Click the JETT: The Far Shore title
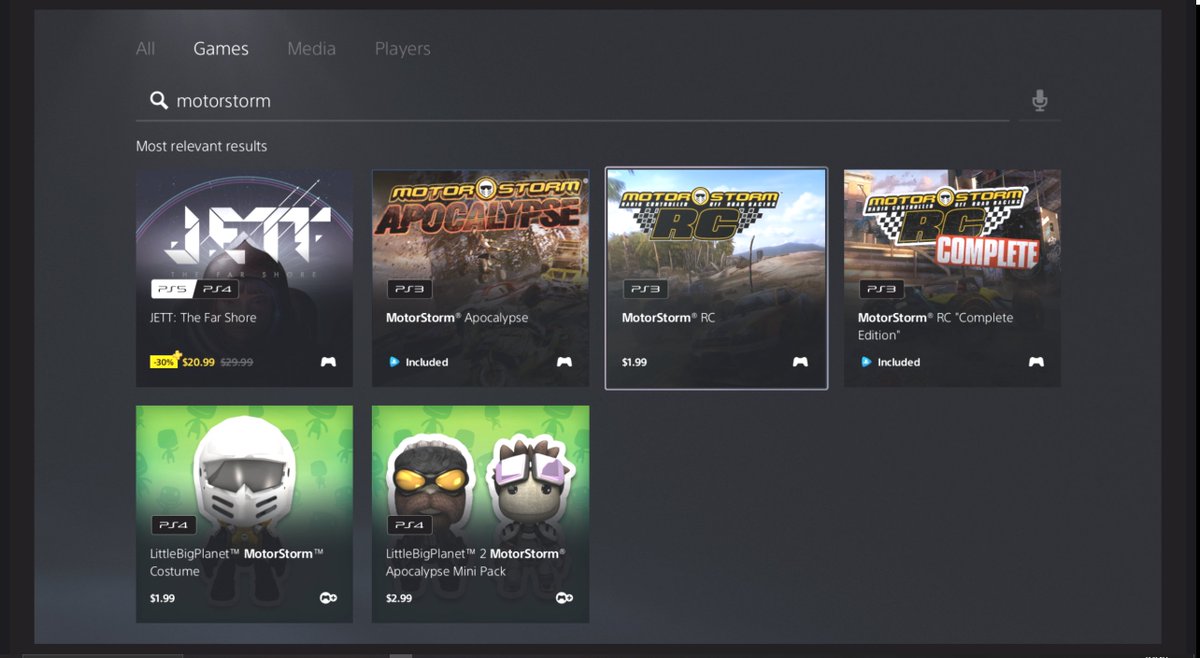This screenshot has height=658, width=1200. click(x=203, y=318)
